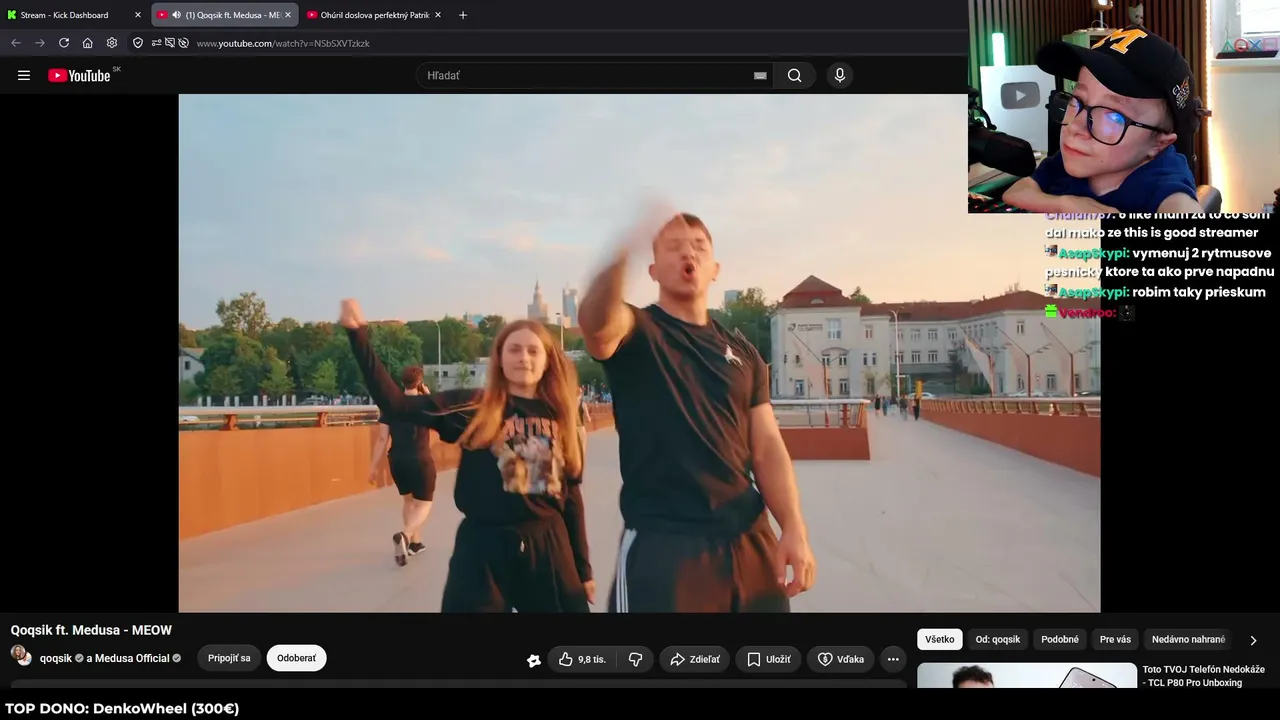Open the TCL P80 Pro Unboxing thumbnail

coord(1027,676)
